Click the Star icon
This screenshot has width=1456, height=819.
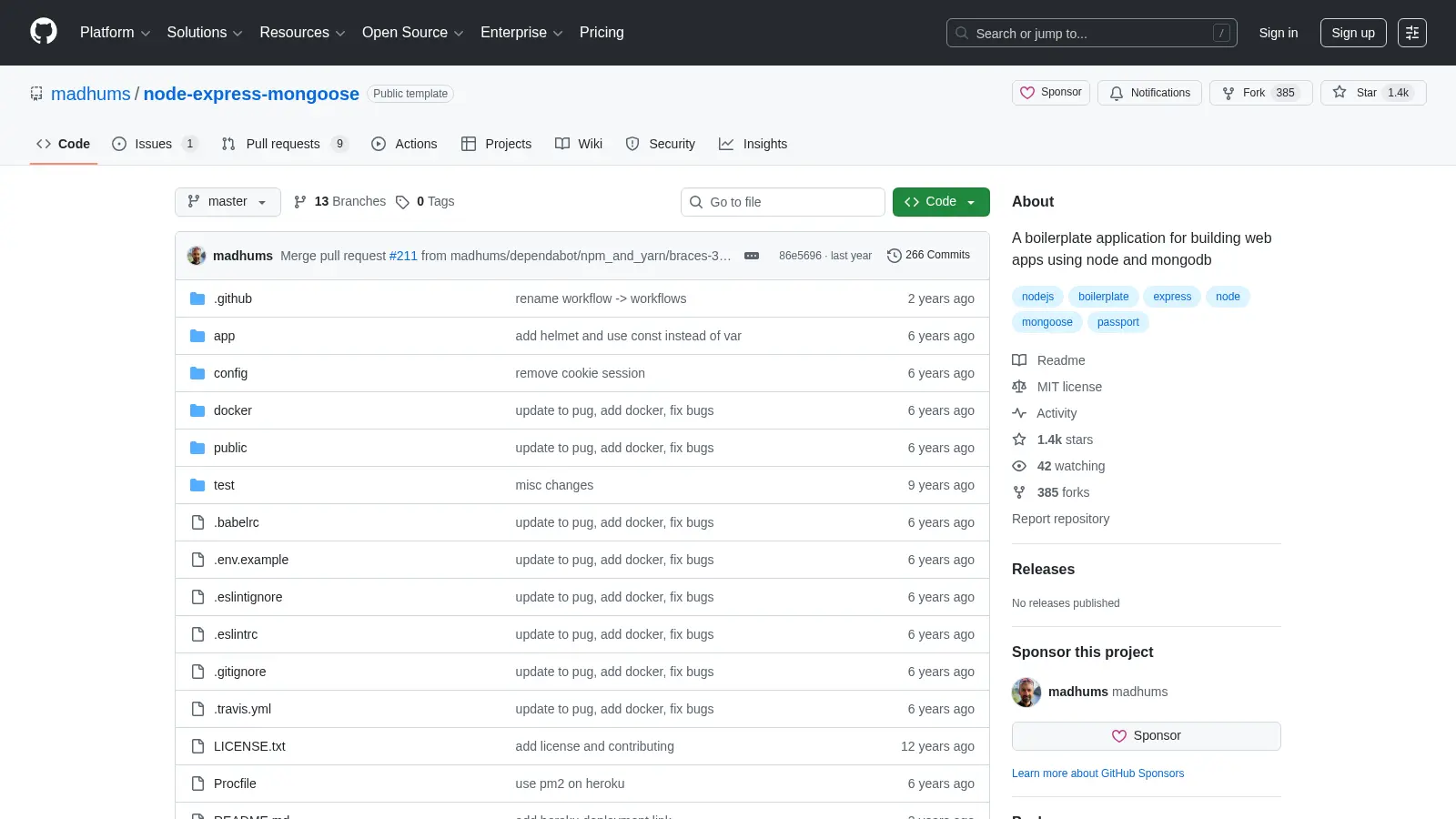point(1340,92)
